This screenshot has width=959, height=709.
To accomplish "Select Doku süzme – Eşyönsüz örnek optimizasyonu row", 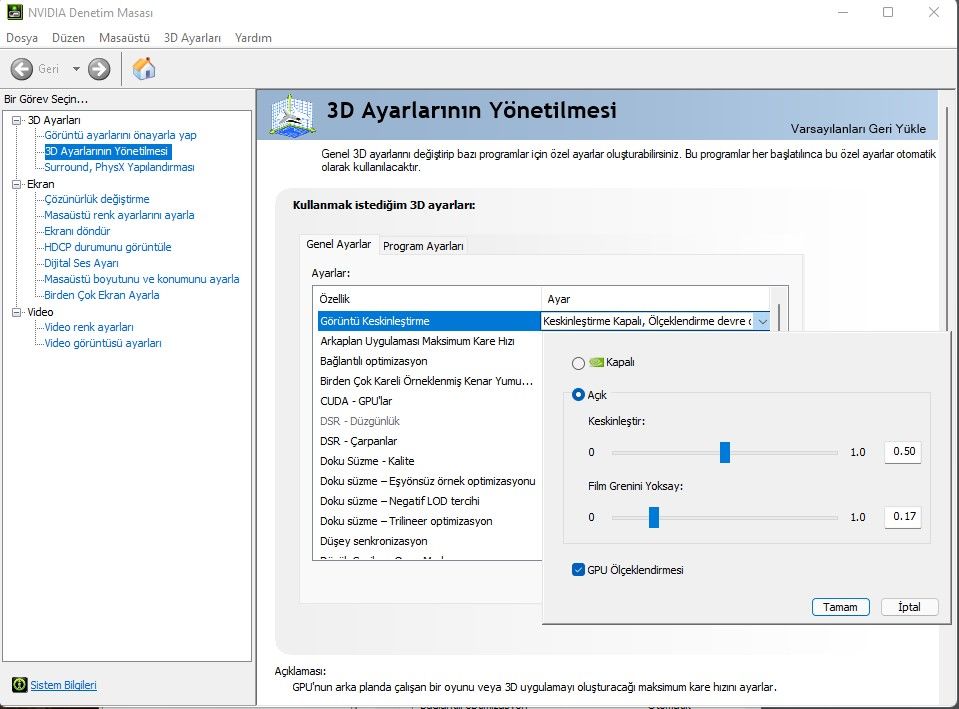I will (429, 481).
